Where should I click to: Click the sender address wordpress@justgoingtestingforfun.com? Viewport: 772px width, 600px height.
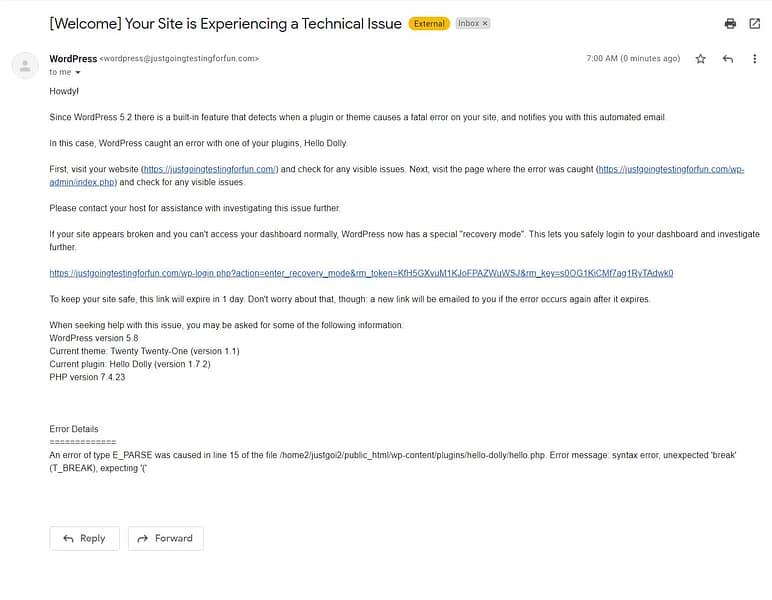pyautogui.click(x=179, y=58)
